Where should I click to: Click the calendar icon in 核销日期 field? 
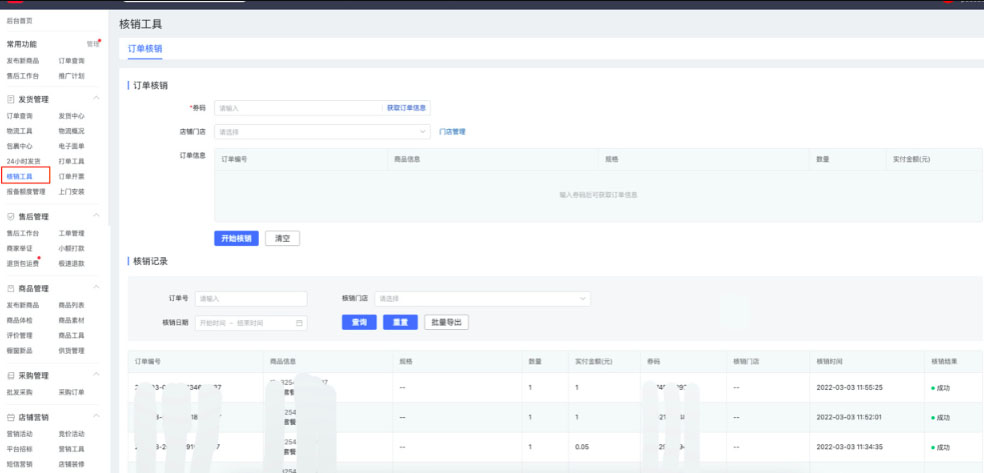click(299, 323)
